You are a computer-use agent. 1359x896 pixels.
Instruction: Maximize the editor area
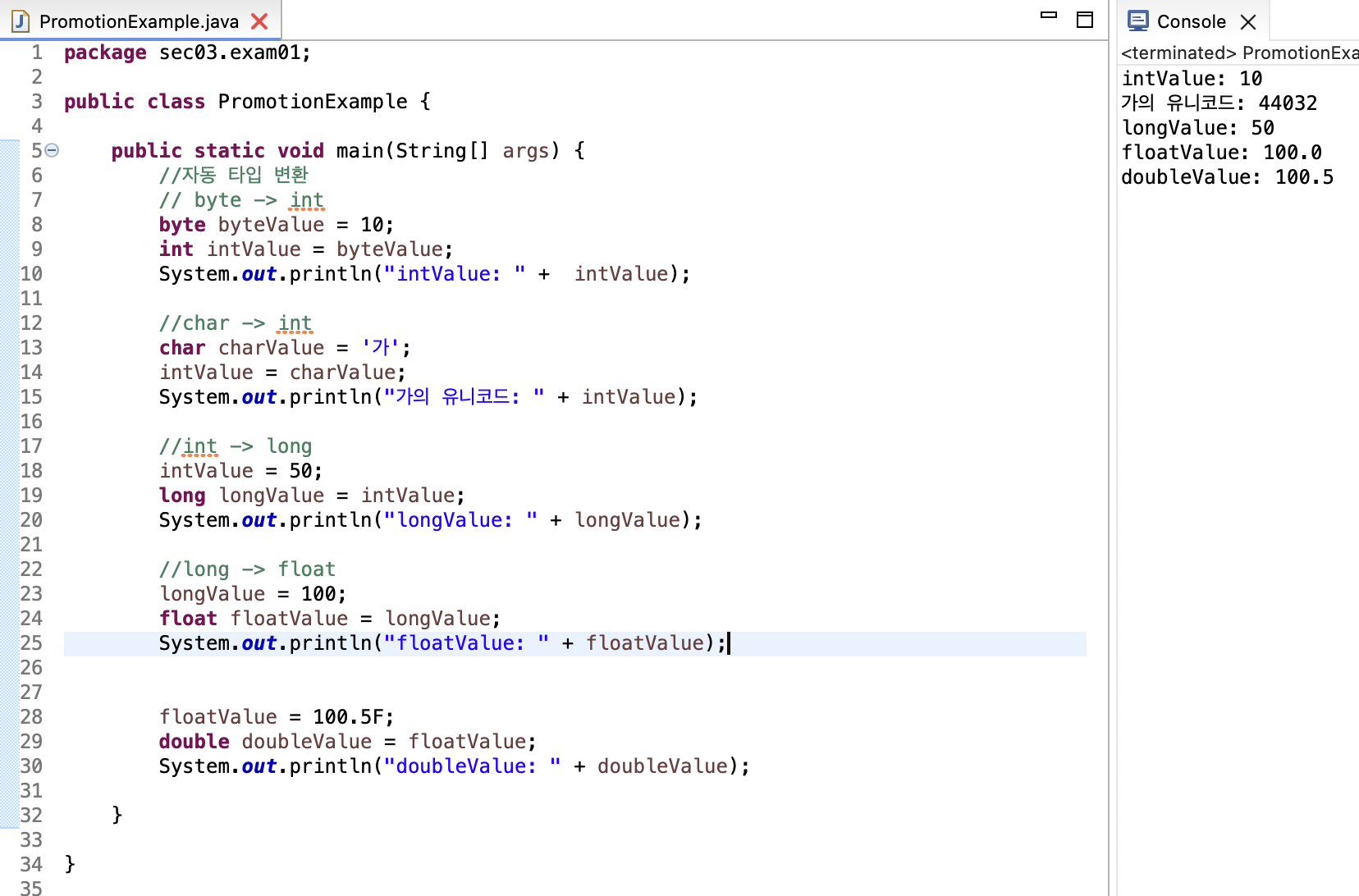(1085, 20)
